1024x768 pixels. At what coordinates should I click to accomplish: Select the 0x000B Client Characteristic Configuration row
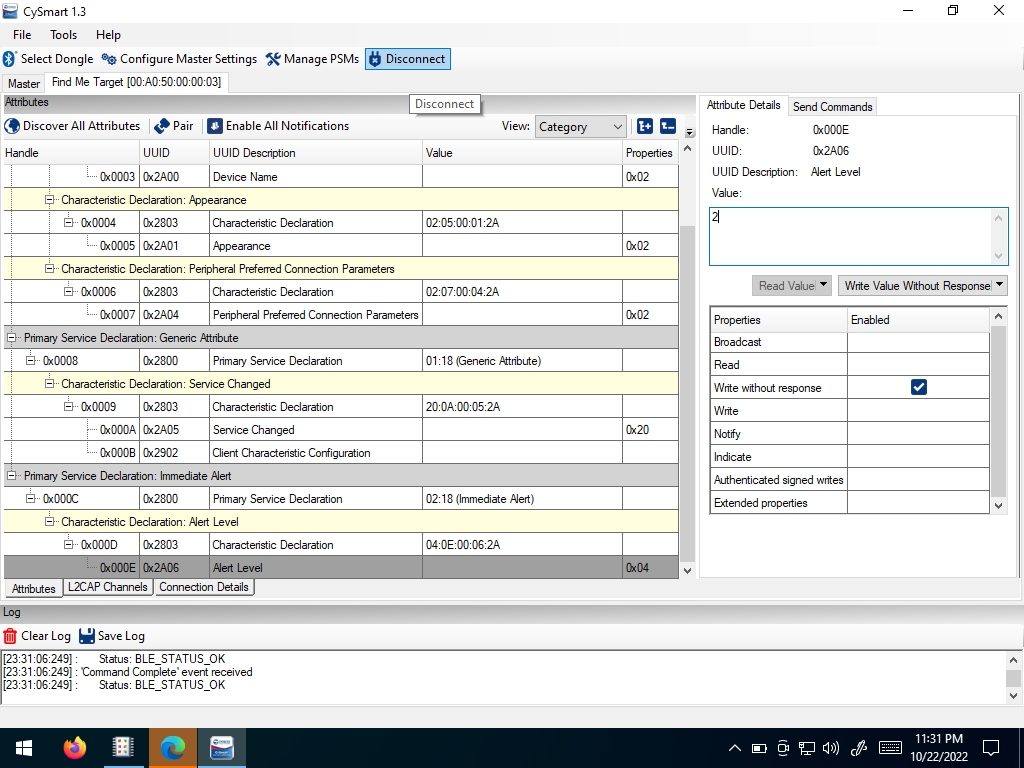pos(341,453)
